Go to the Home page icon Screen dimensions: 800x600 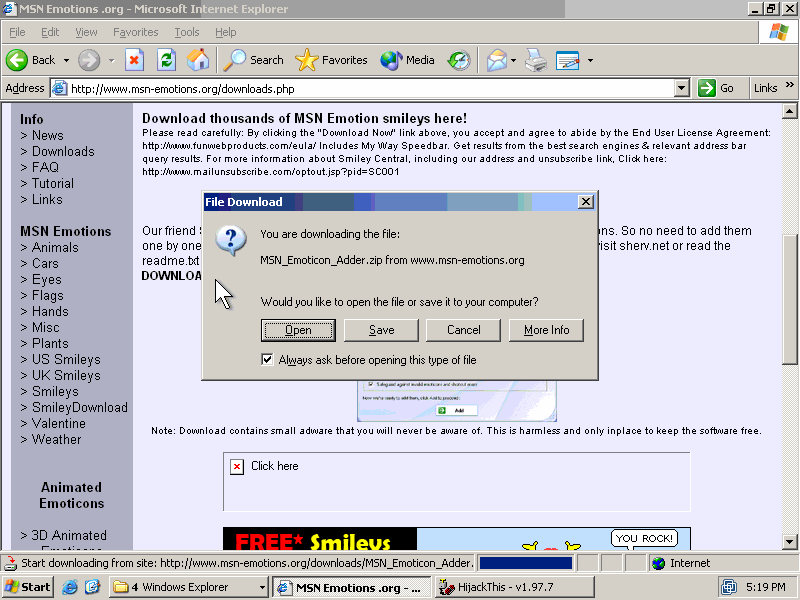pos(198,60)
